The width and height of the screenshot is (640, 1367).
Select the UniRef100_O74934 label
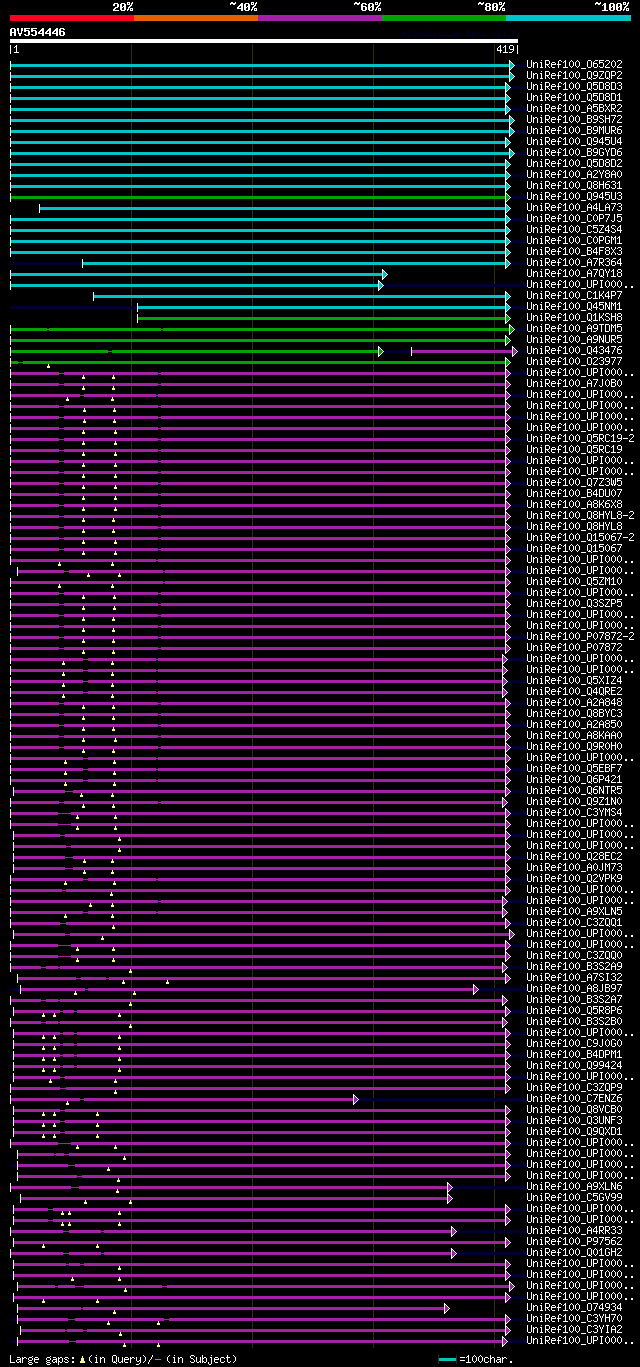point(574,1307)
